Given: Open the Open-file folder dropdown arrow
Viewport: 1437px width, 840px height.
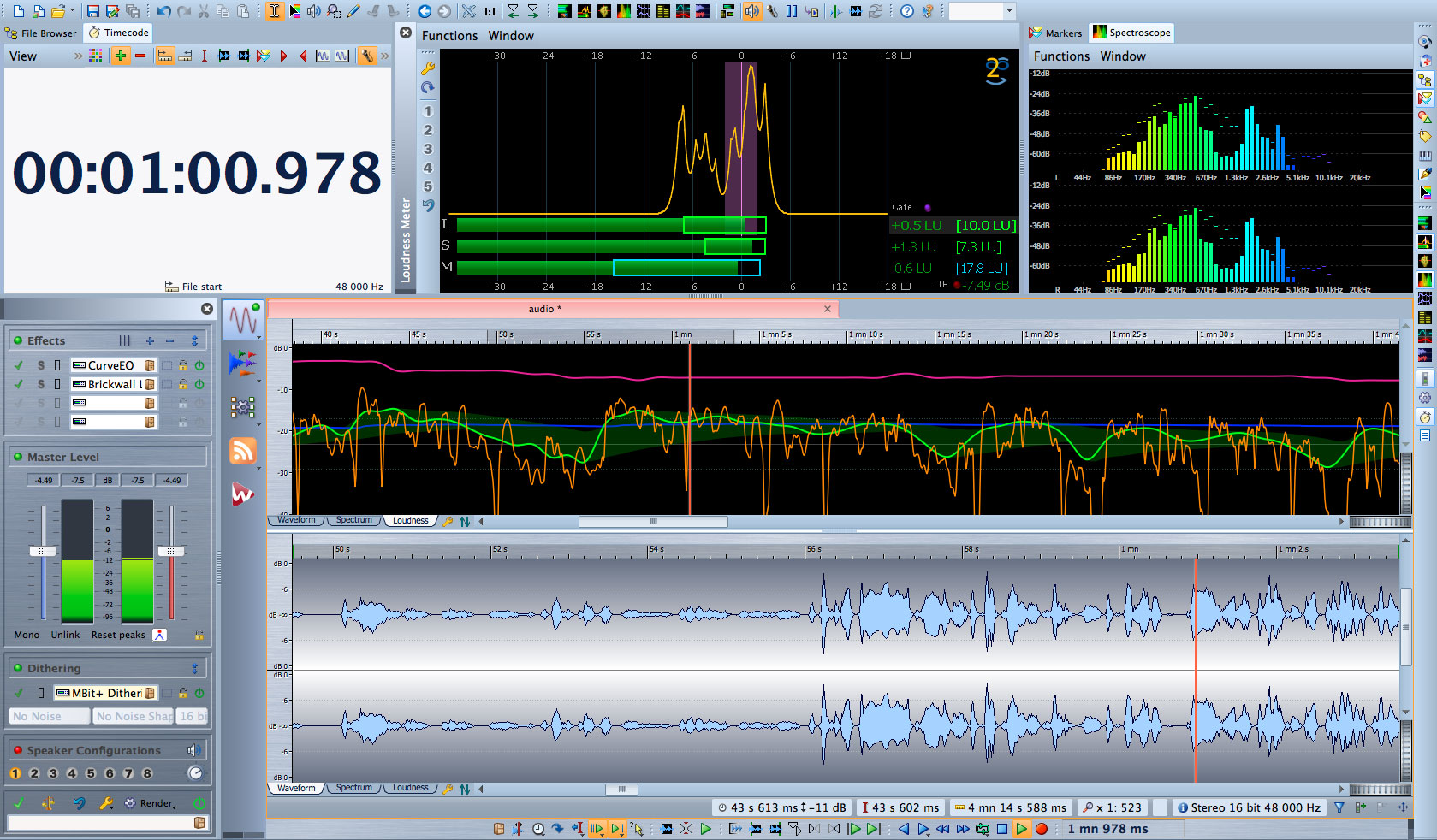Looking at the screenshot, I should pyautogui.click(x=72, y=11).
